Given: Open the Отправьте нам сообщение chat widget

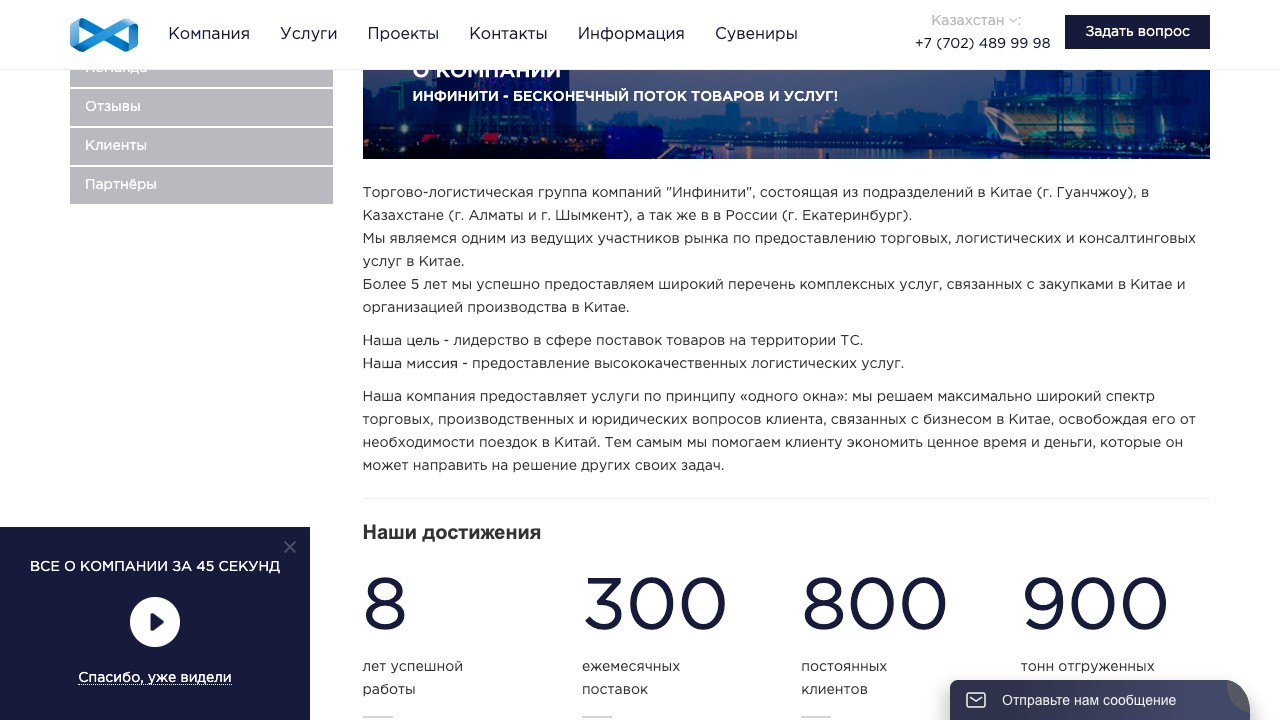Looking at the screenshot, I should click(x=1100, y=700).
